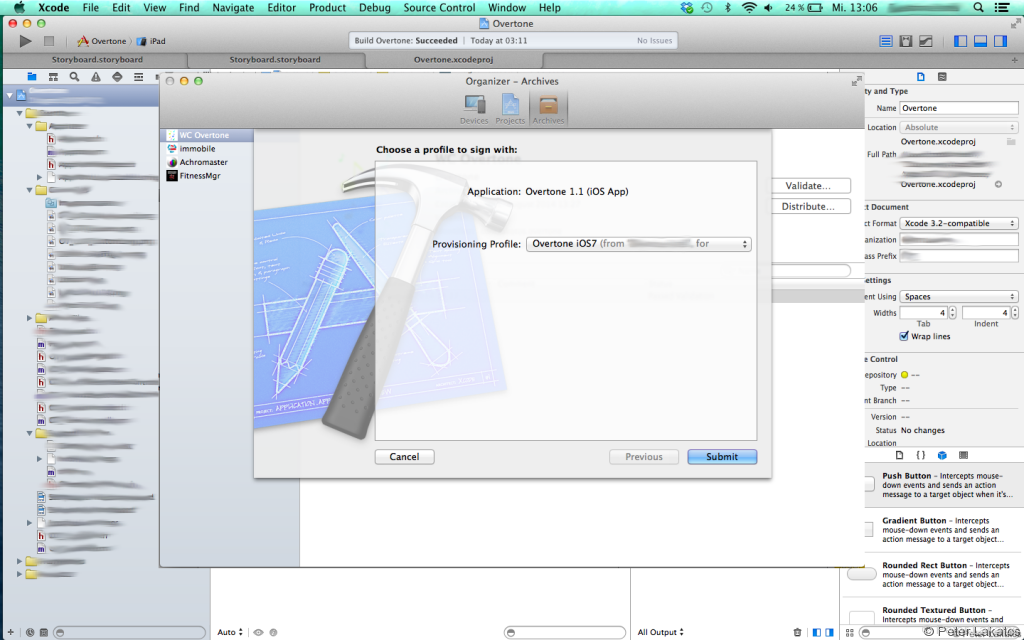The height and width of the screenshot is (640, 1024).
Task: Open the Archives section in Organizer
Action: pyautogui.click(x=548, y=109)
